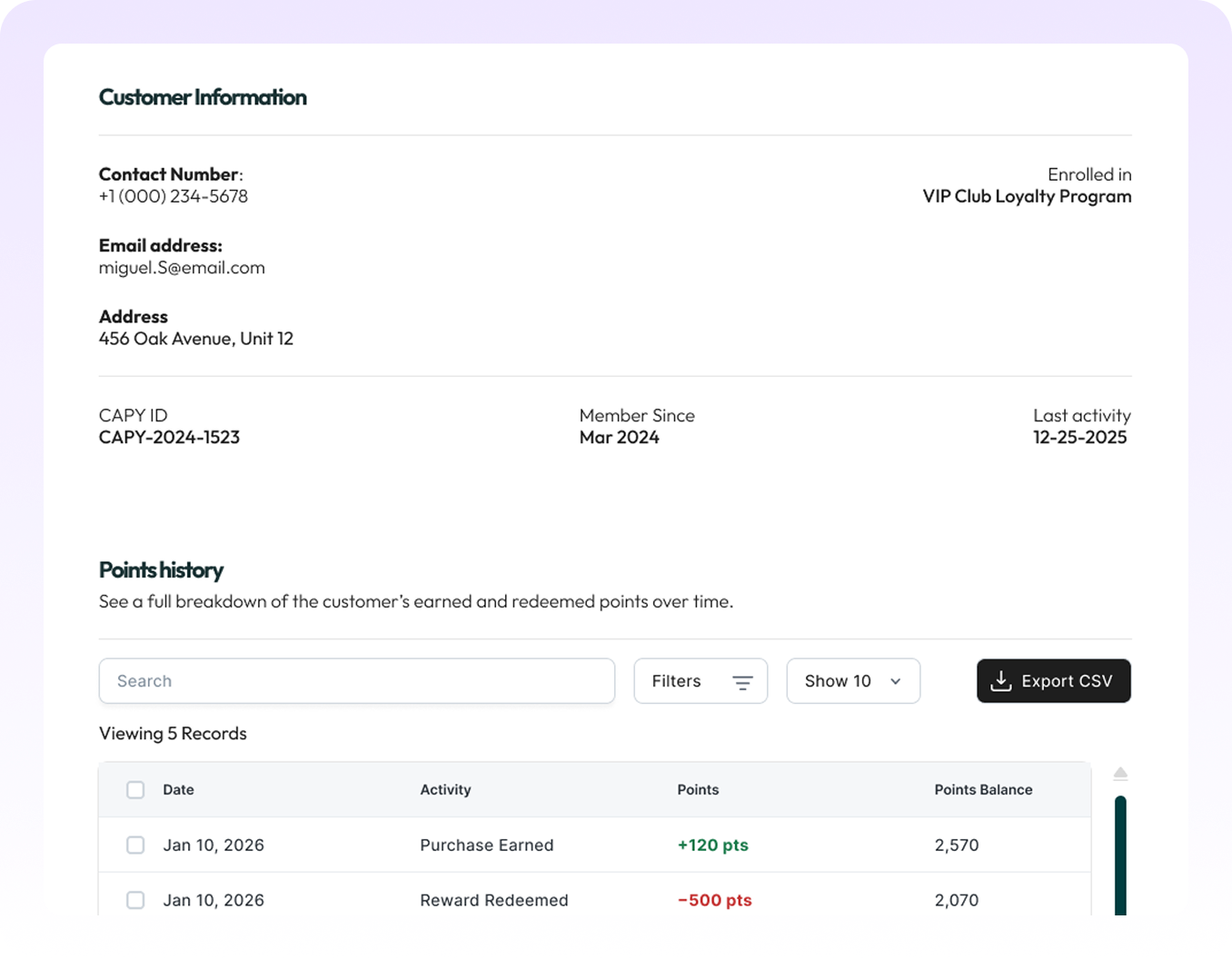Click the customer email miguel.S@email.com
The width and height of the screenshot is (1232, 959).
point(182,267)
